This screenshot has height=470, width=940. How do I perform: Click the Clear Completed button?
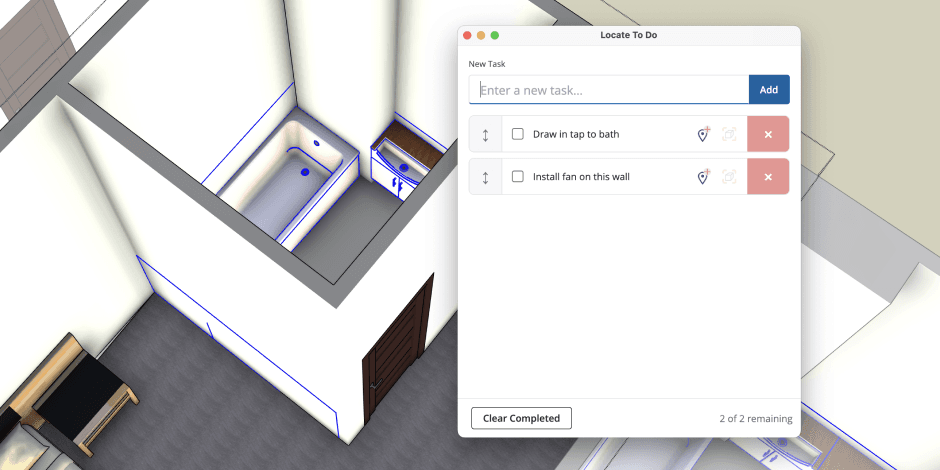521,418
